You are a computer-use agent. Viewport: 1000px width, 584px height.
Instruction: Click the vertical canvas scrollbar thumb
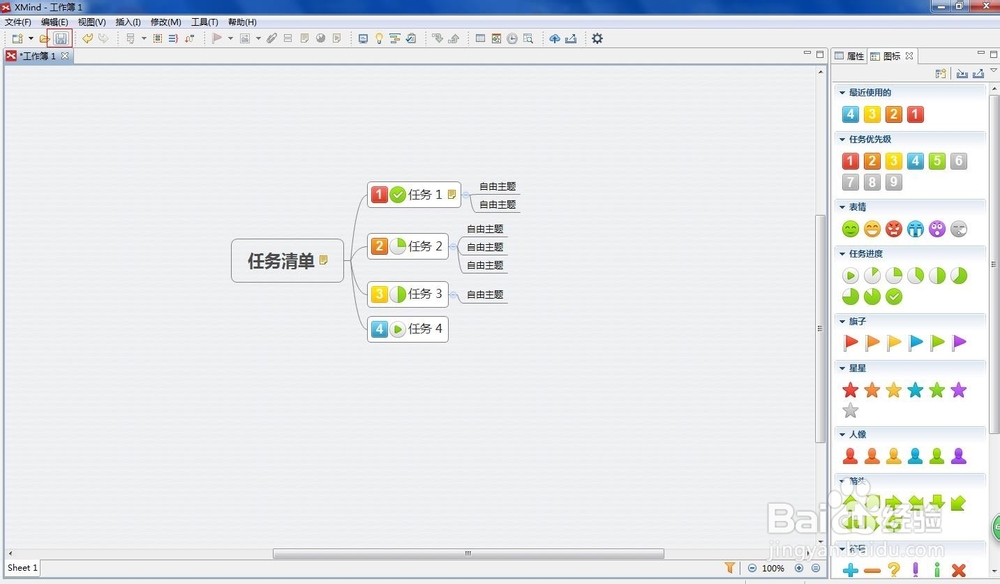tap(820, 329)
